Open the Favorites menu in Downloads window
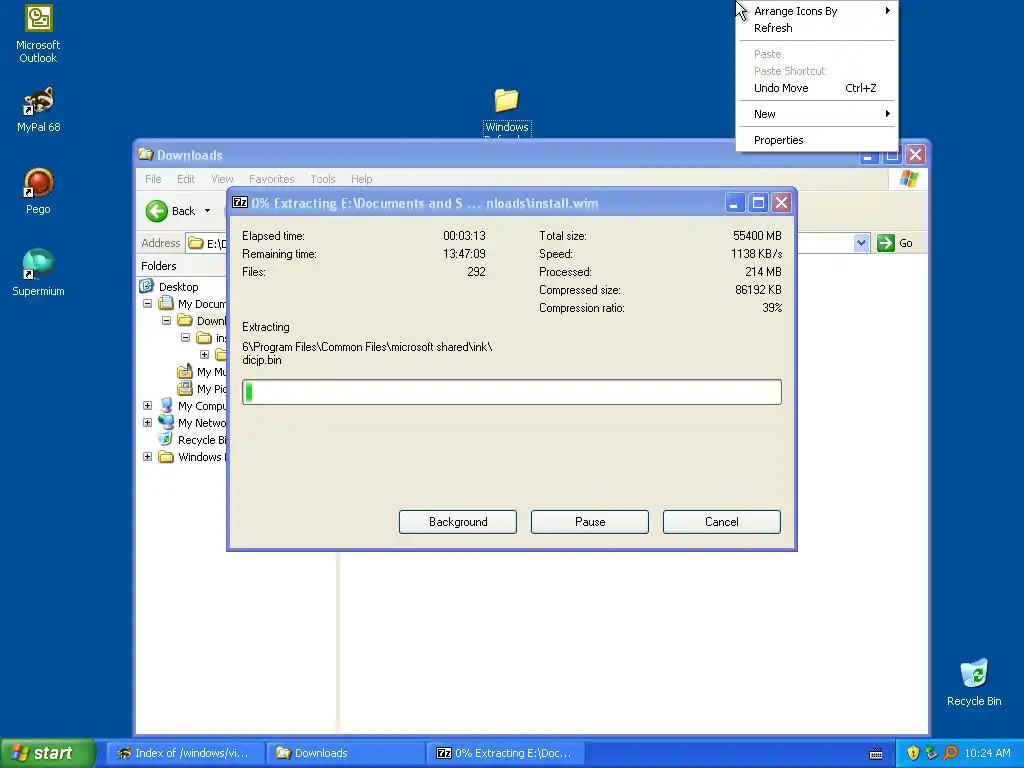 [x=272, y=179]
